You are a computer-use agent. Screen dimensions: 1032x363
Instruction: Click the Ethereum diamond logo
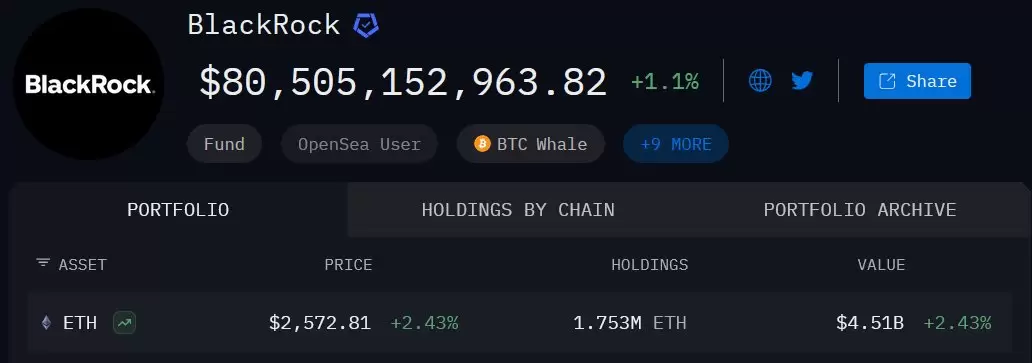tap(46, 323)
